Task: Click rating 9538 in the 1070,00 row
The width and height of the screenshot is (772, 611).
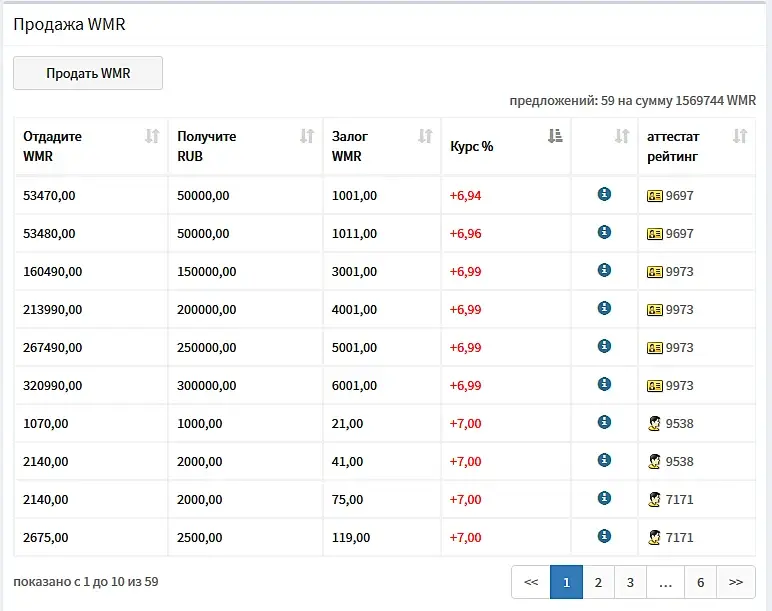Action: click(680, 424)
